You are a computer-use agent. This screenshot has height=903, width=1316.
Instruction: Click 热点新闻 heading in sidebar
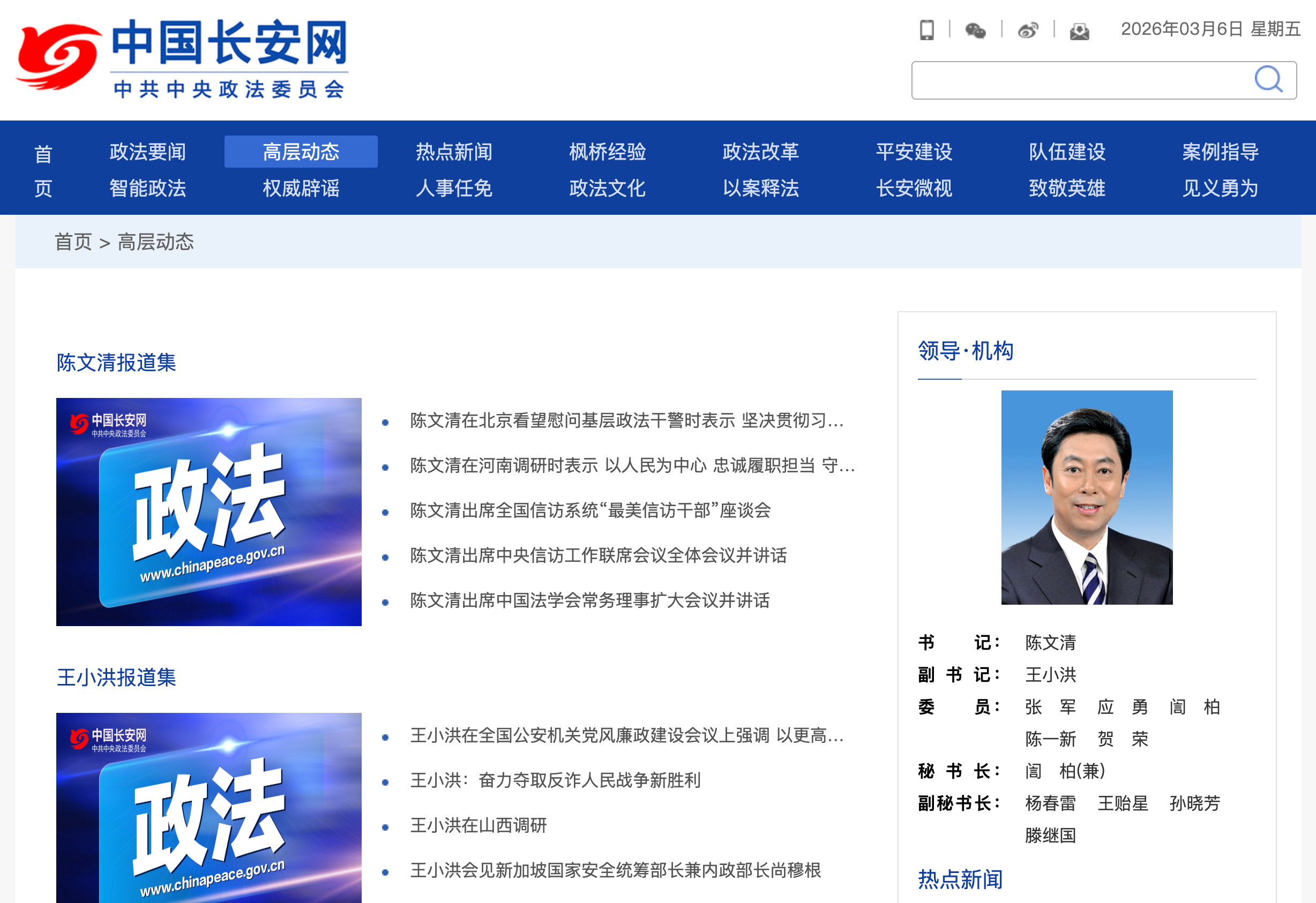tap(960, 879)
